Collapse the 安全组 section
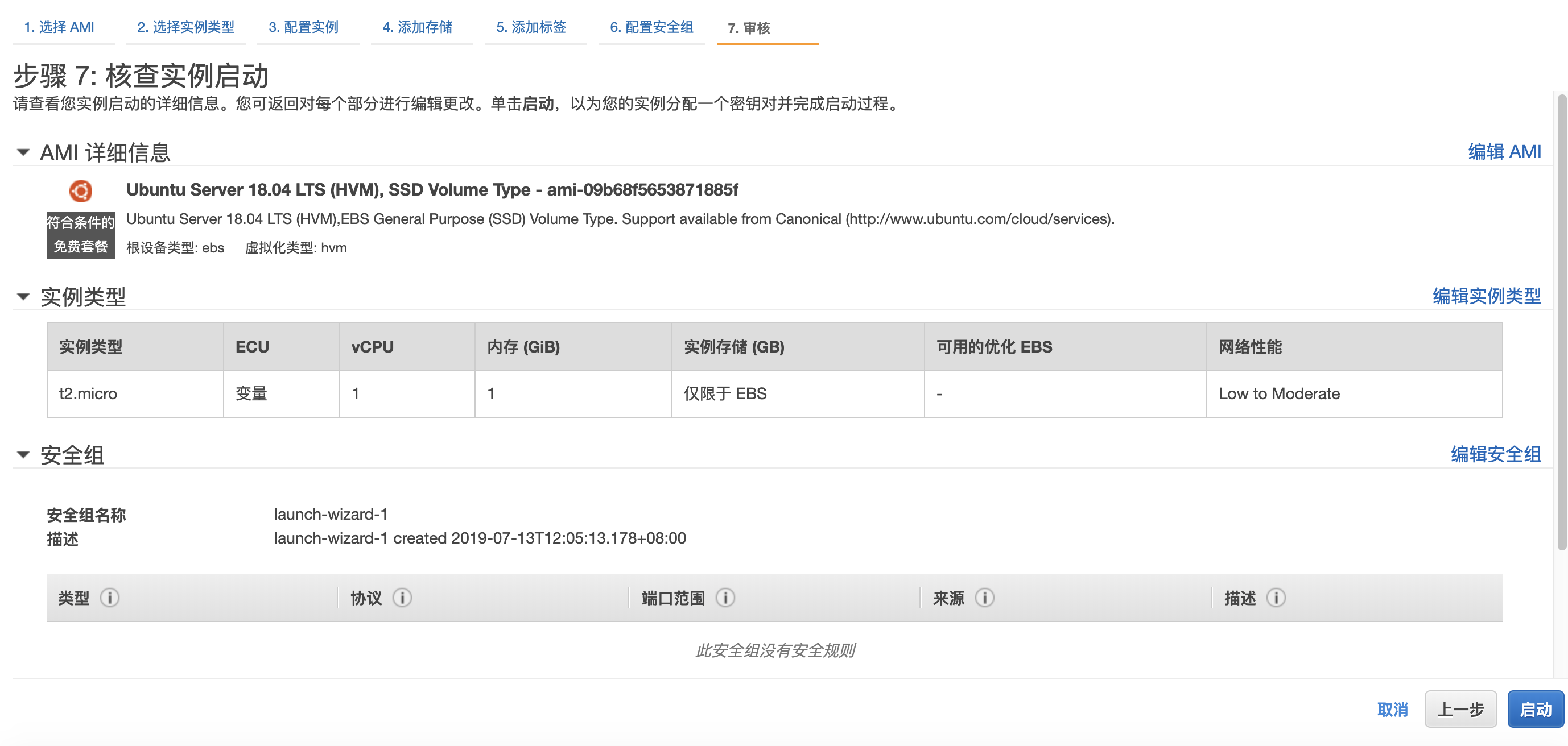Screen dimensions: 1568x746 [23, 454]
